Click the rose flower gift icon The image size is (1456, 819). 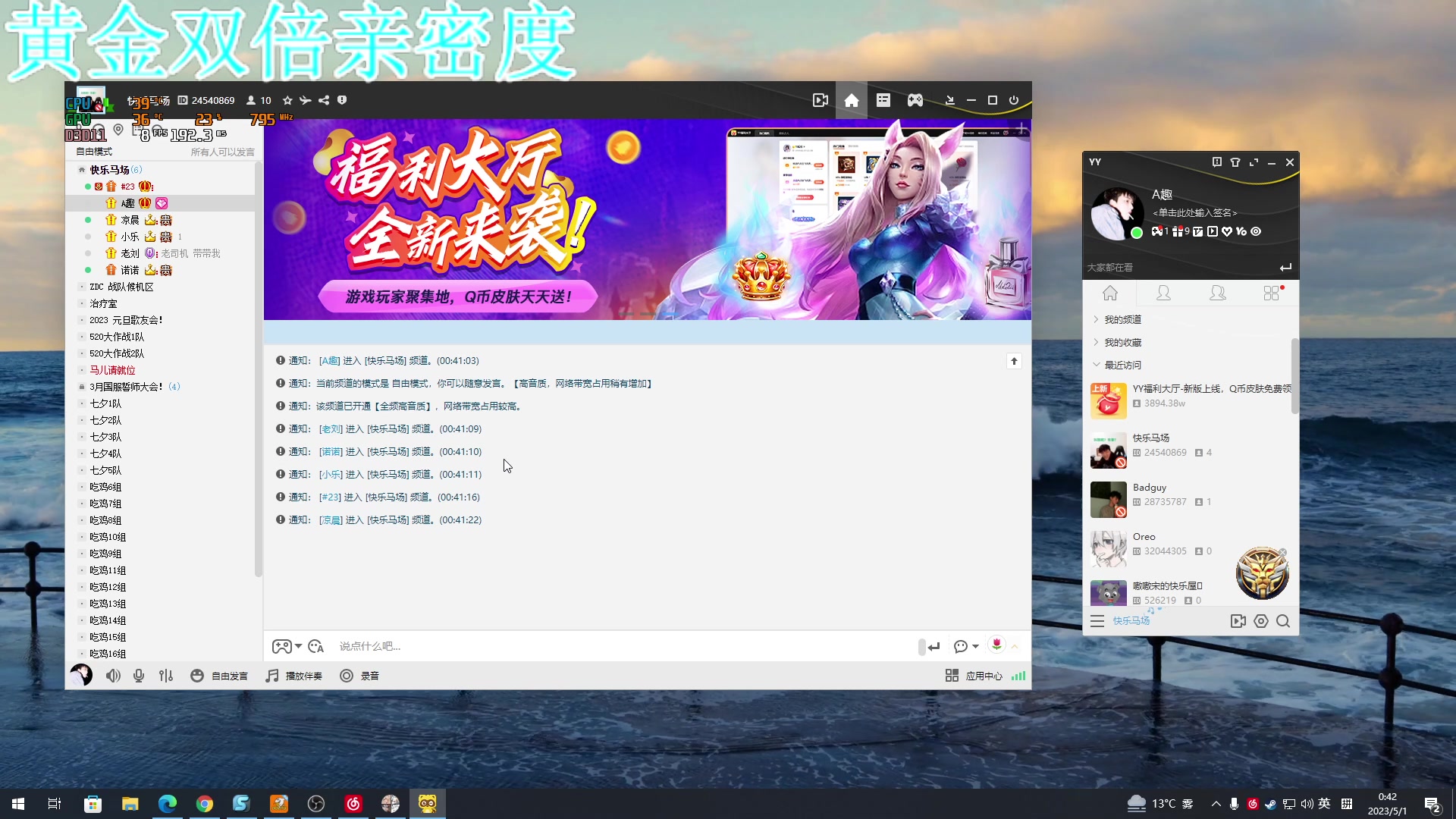pos(996,645)
